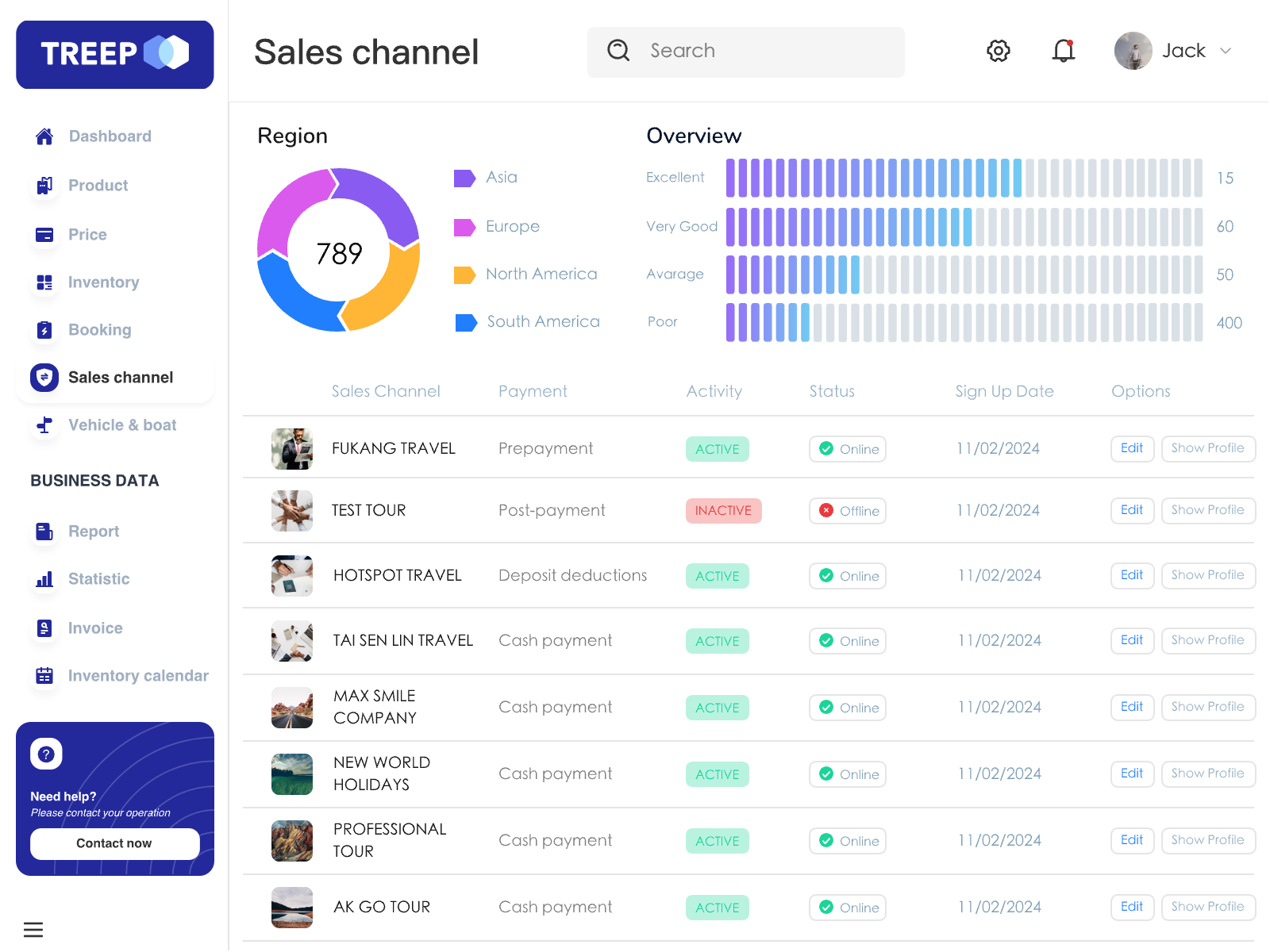Click ACTIVE badge on FUKANG TRAVEL row
1270x952 pixels.
[718, 449]
